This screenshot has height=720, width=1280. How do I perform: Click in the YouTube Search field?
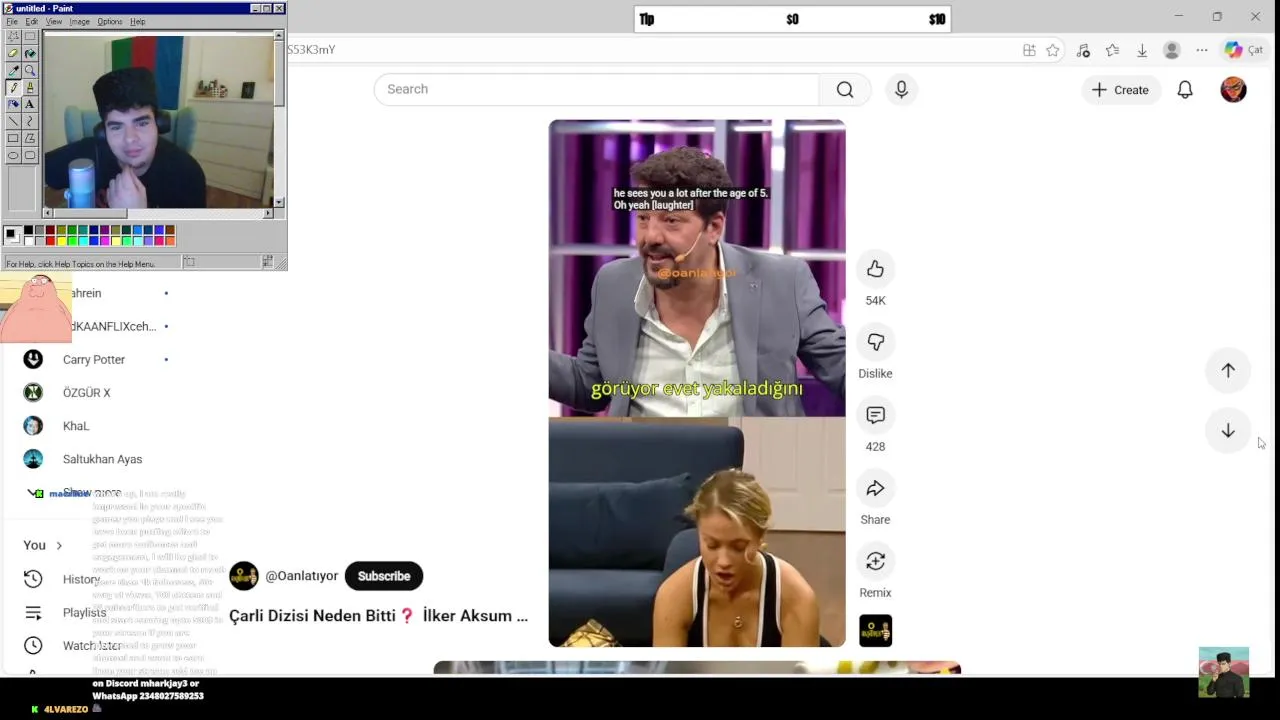tap(597, 90)
